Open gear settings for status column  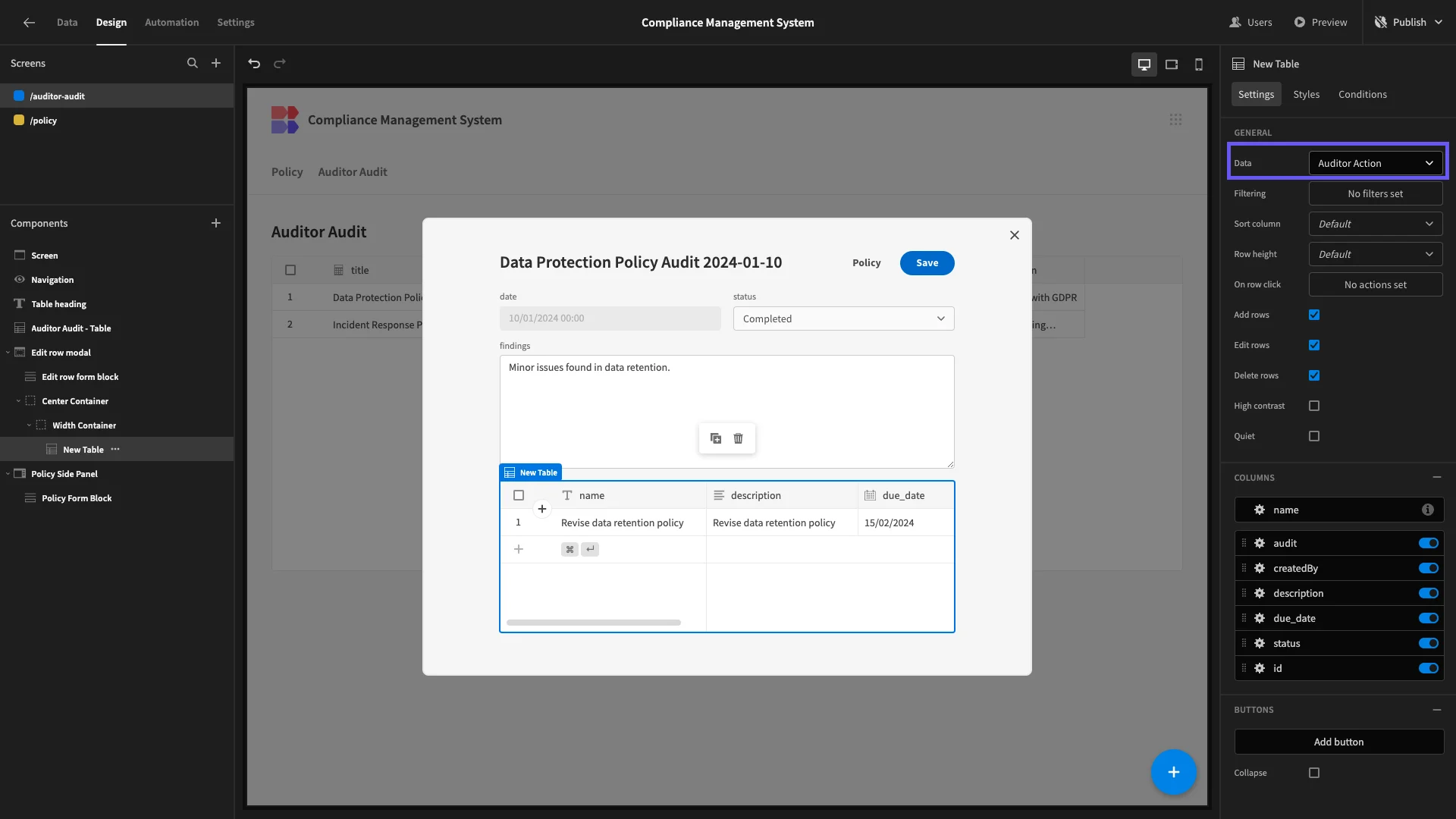pos(1260,643)
